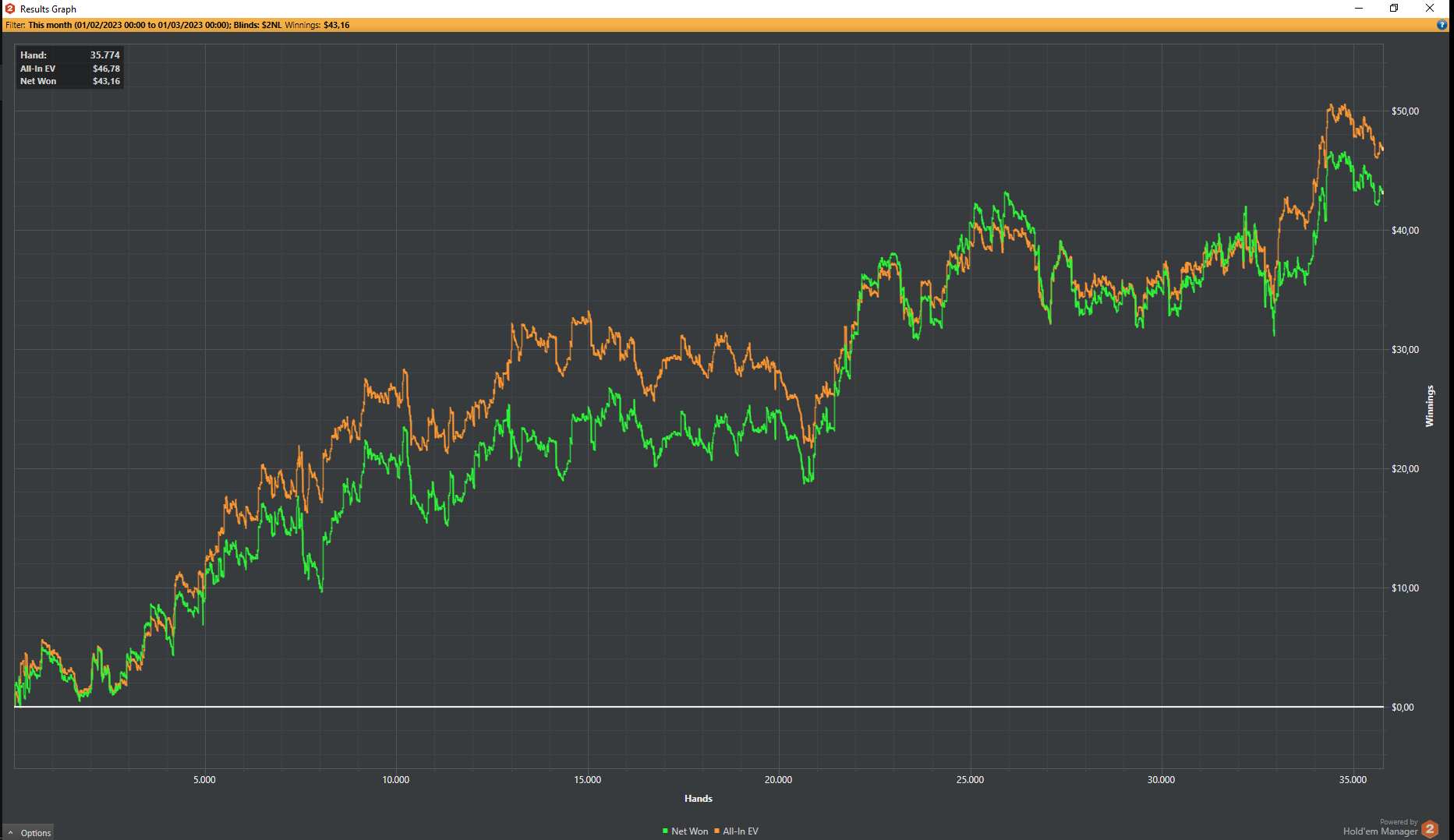Click the 'Winnings: $43,16' filter bar text
This screenshot has height=840, width=1454.
pos(317,25)
